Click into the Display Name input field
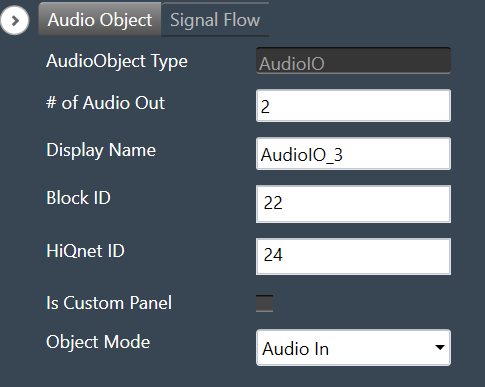This screenshot has width=485, height=387. tap(353, 154)
